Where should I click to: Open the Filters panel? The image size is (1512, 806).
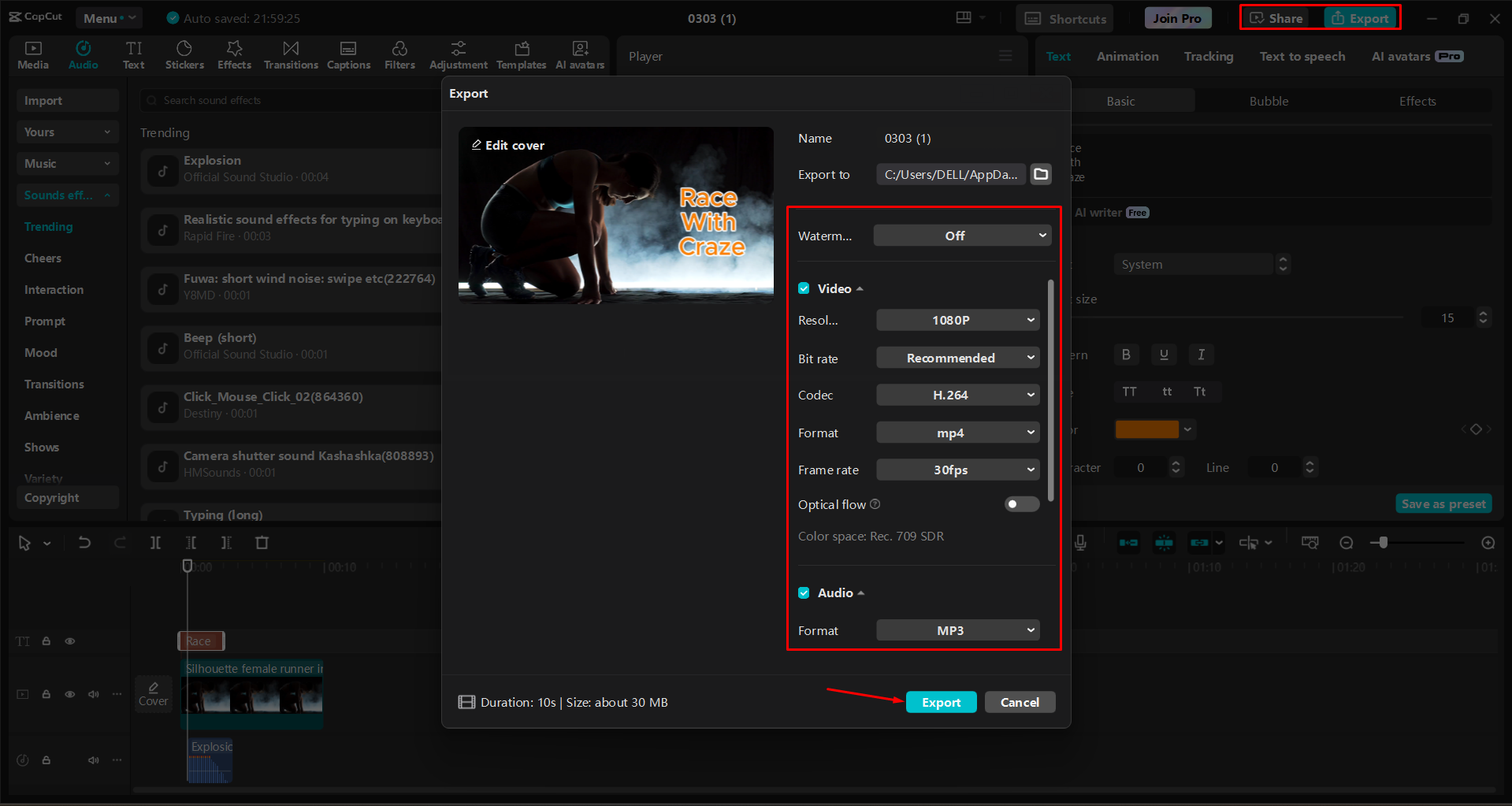pos(399,55)
